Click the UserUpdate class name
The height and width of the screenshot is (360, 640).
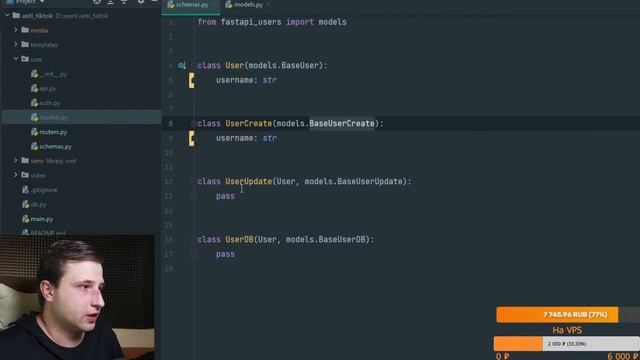tap(249, 181)
